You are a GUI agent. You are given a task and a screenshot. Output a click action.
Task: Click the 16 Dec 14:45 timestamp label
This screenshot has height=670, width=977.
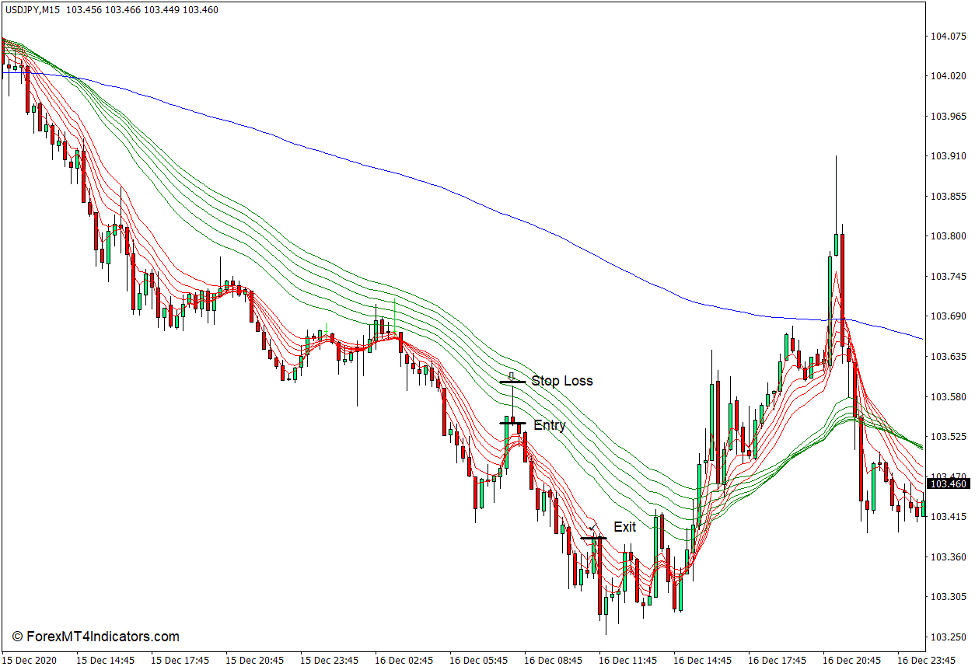[702, 659]
